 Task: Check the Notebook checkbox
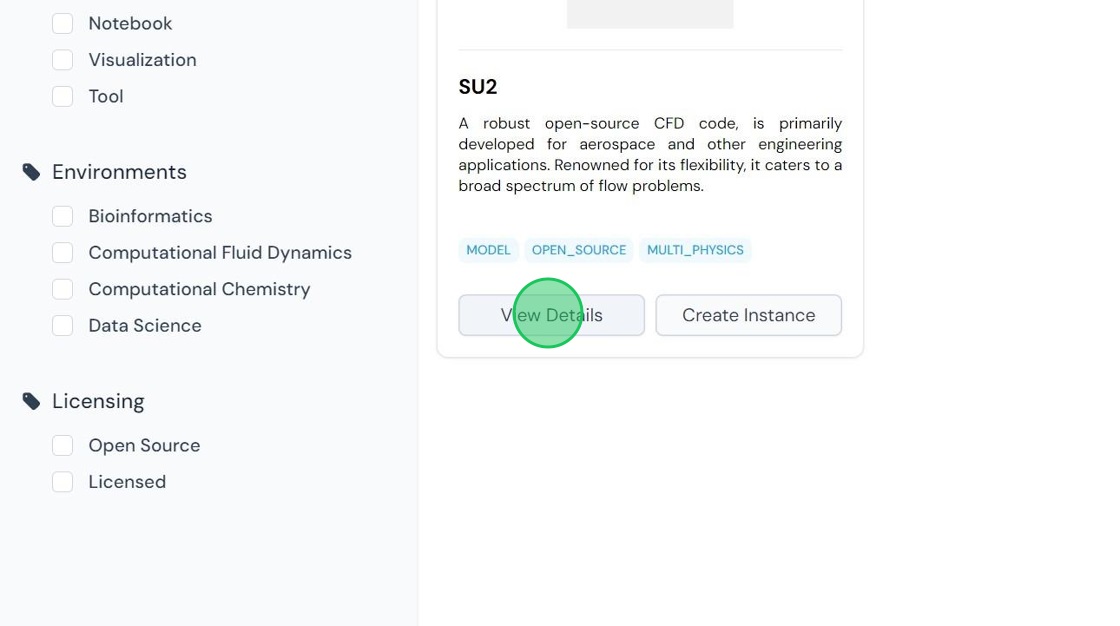pos(62,24)
